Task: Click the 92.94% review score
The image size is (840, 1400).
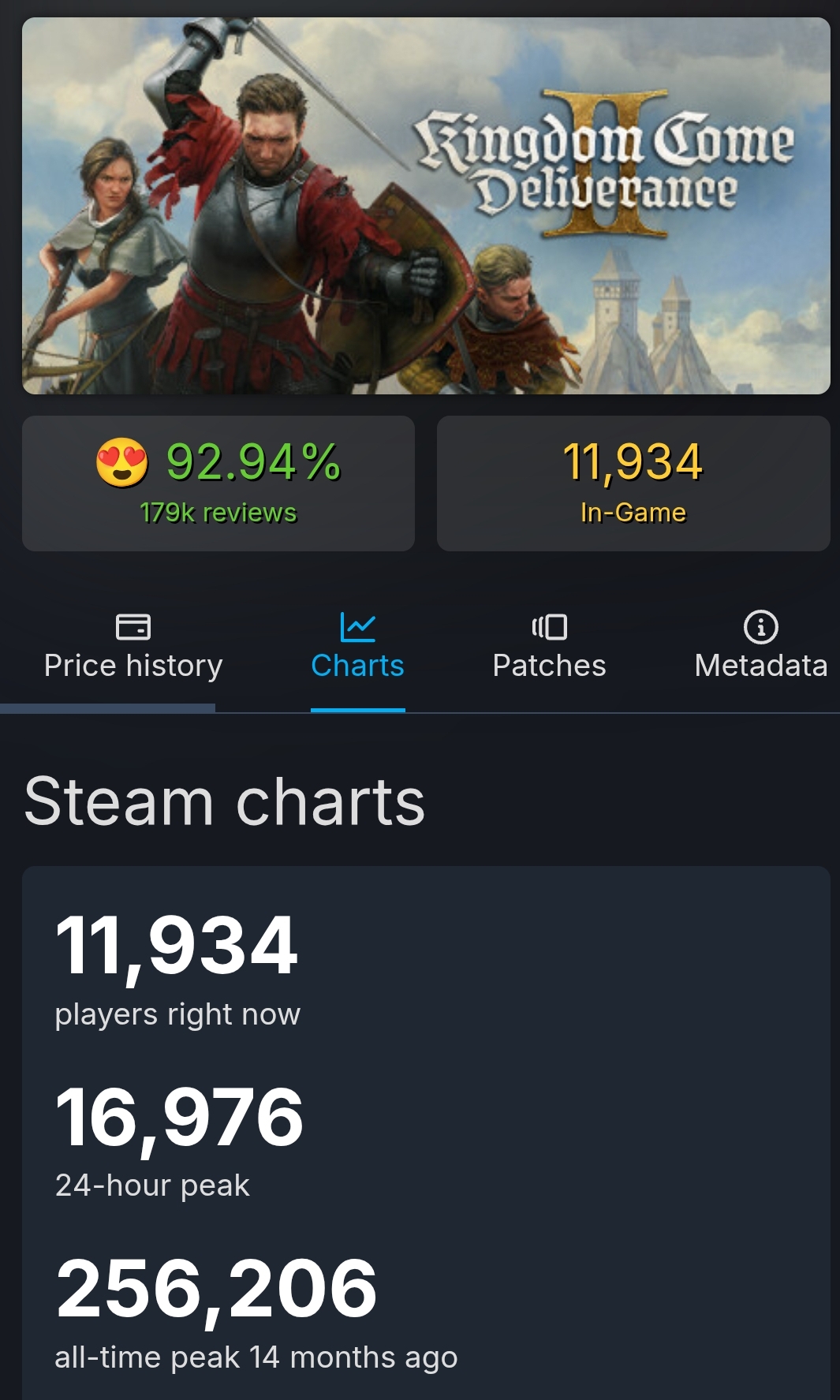Action: pos(253,462)
